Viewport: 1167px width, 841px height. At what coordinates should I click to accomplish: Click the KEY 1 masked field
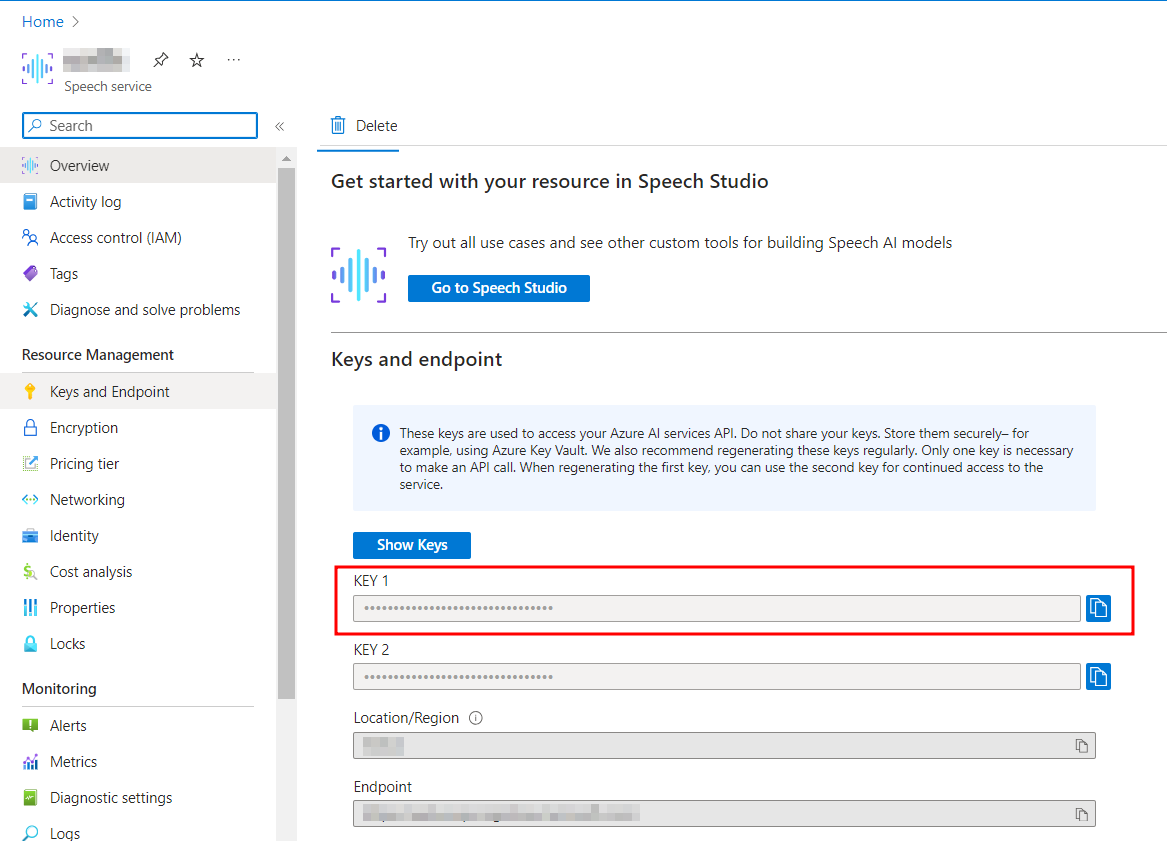click(x=717, y=608)
